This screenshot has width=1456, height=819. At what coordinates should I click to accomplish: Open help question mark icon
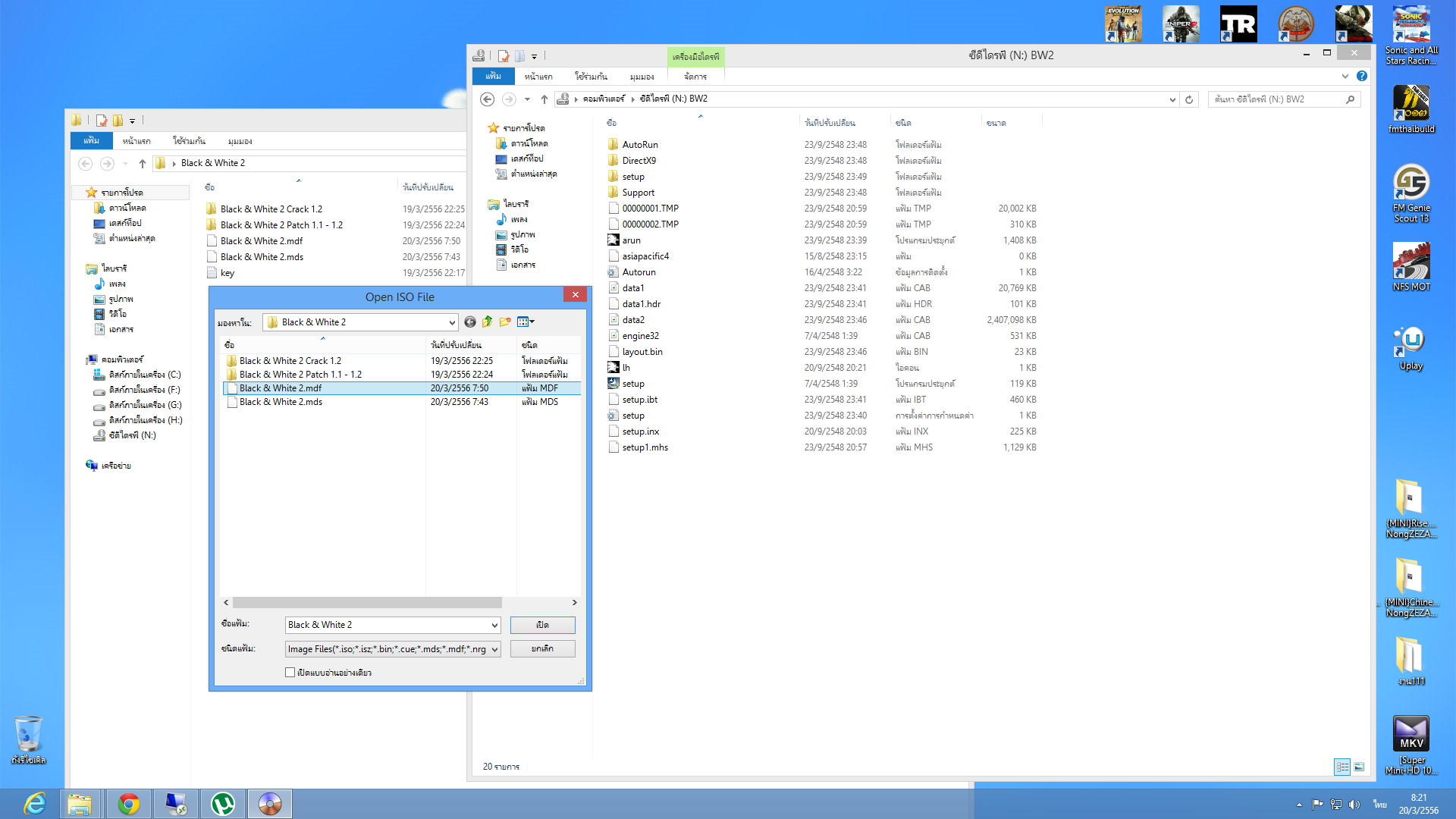(1362, 76)
